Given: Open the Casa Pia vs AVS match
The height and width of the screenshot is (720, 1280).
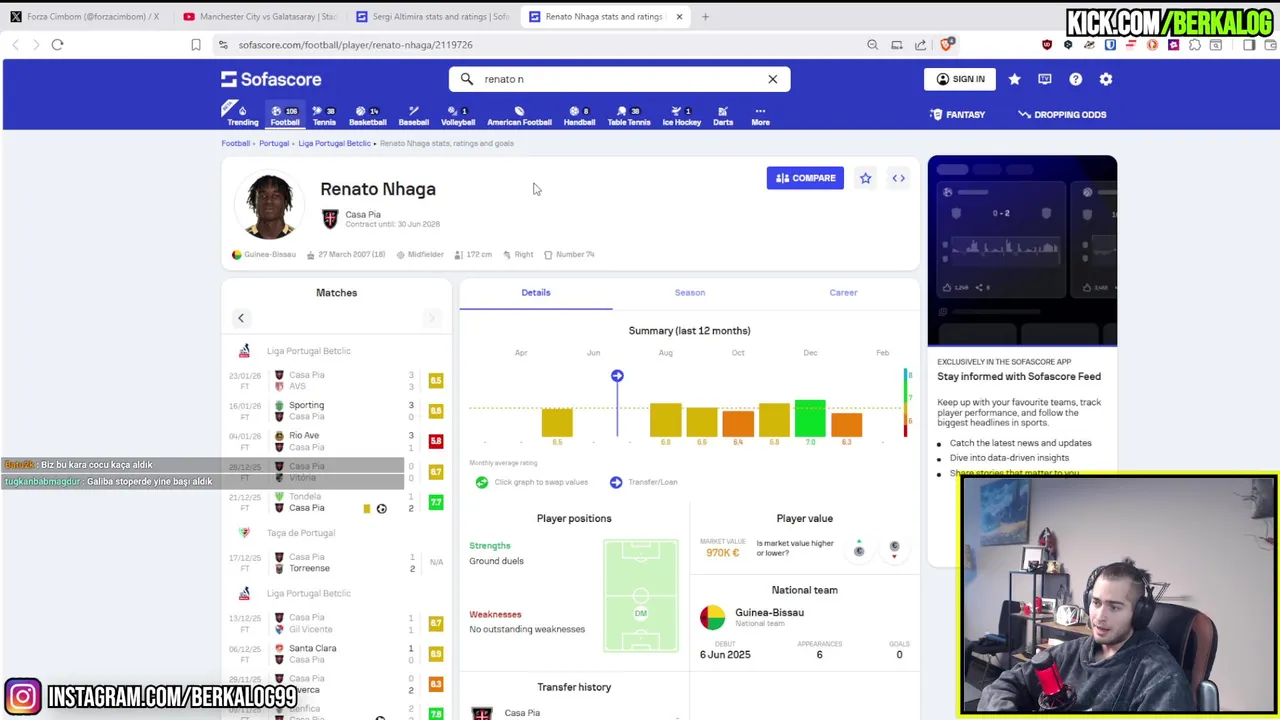Looking at the screenshot, I should pos(336,381).
